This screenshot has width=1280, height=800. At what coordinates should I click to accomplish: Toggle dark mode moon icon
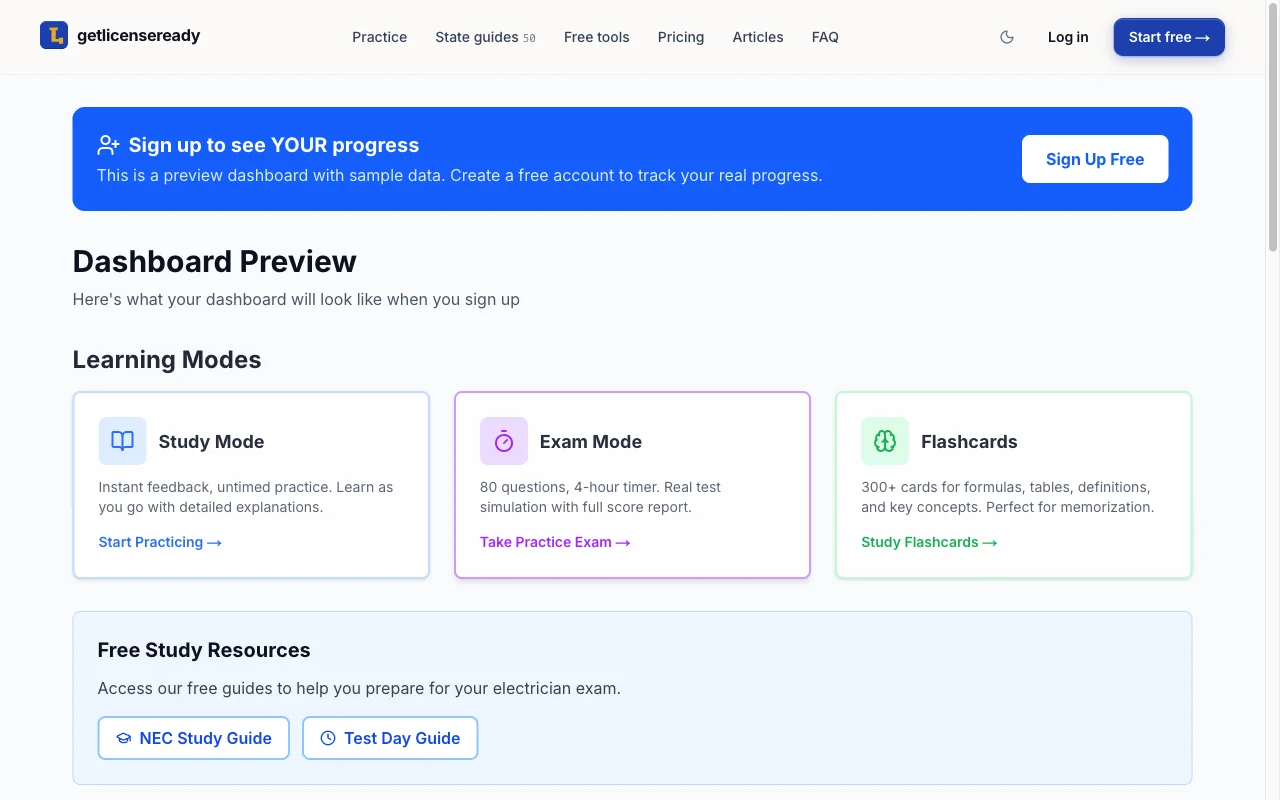coord(1007,37)
